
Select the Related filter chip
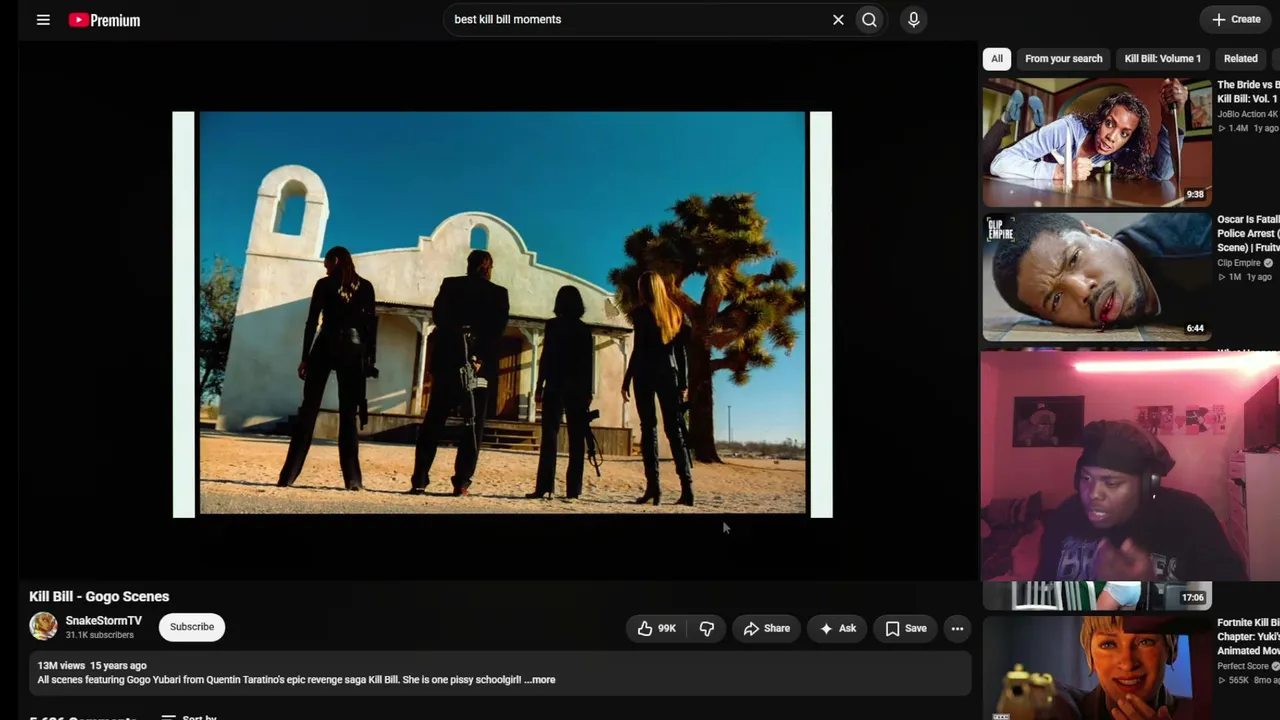pos(1240,58)
